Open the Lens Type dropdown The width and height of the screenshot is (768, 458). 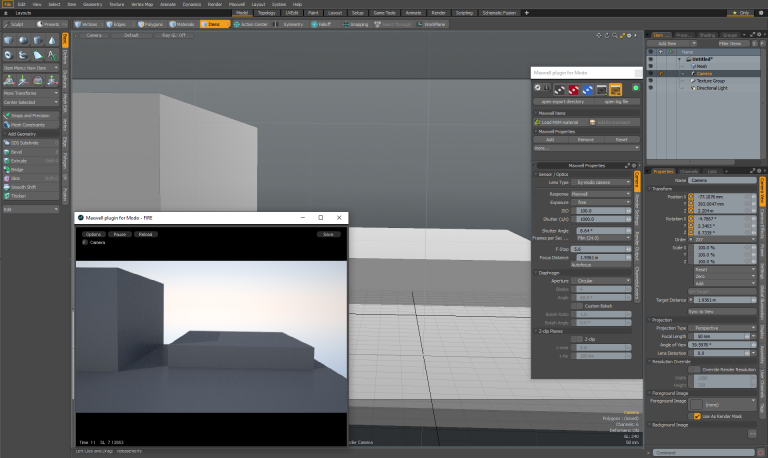click(601, 182)
